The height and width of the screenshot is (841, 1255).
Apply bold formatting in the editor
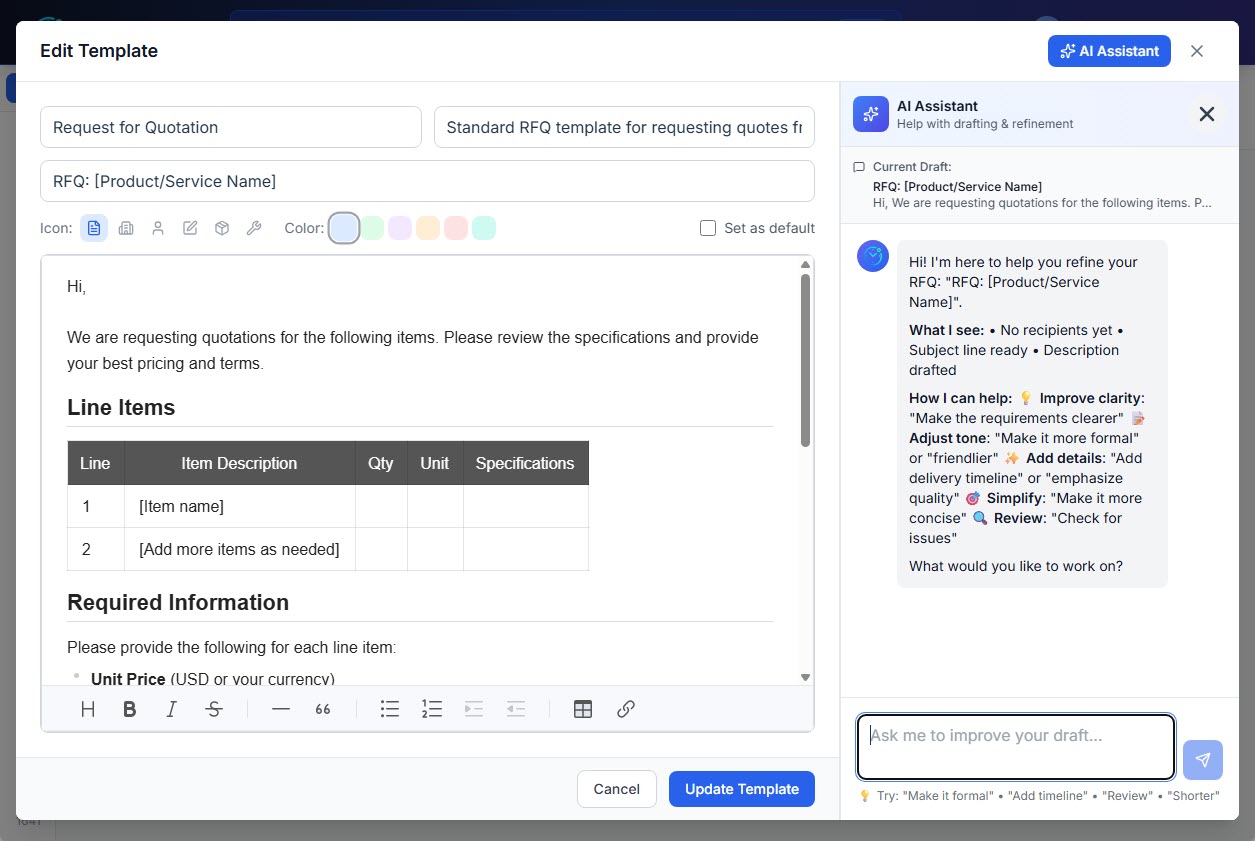[x=130, y=709]
